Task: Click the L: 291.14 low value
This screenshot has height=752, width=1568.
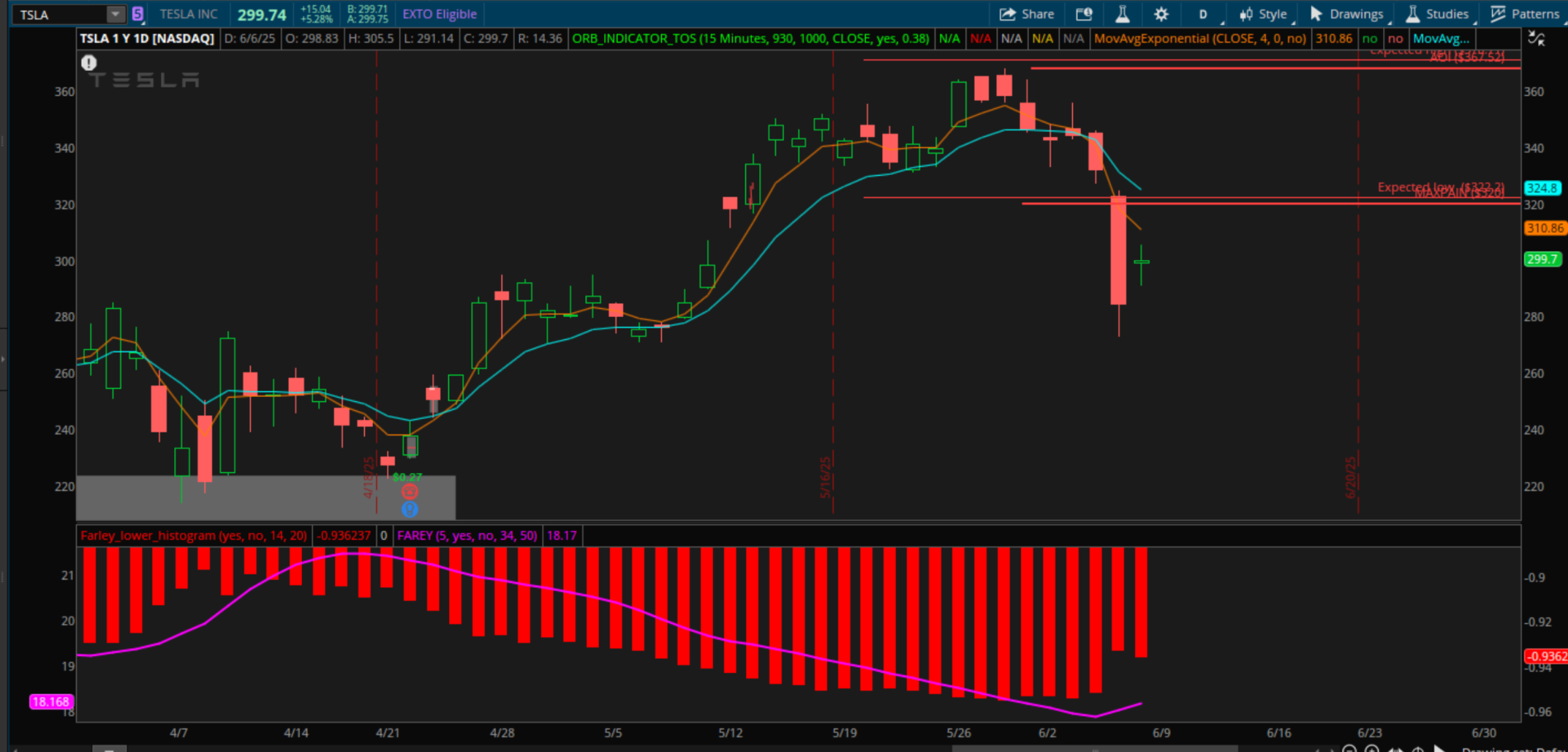Action: pyautogui.click(x=429, y=39)
